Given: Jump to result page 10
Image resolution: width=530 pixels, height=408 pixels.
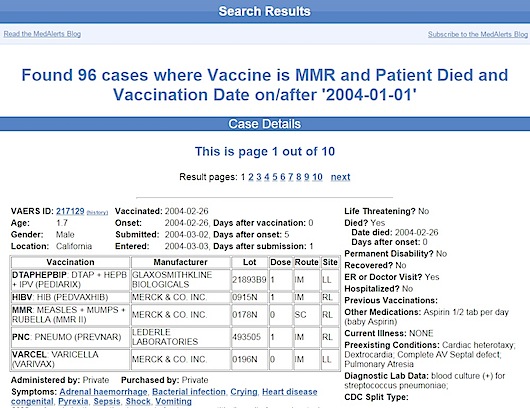Looking at the screenshot, I should pos(317,177).
